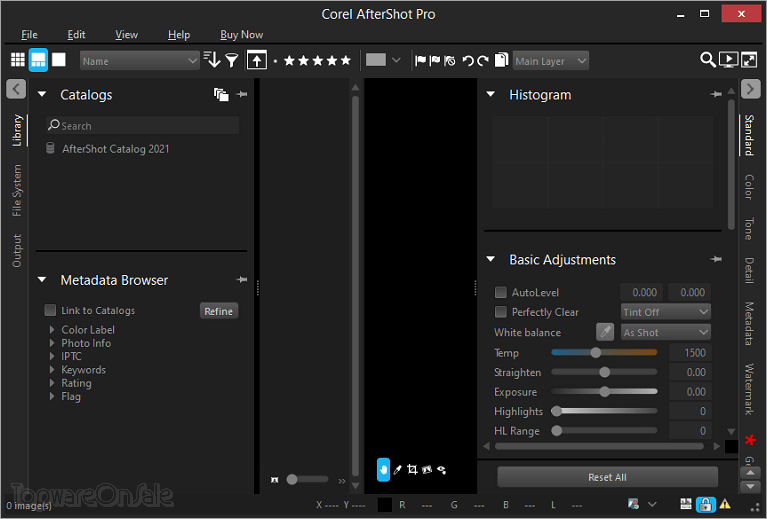
Task: Open the magnifier search tool
Action: [707, 60]
